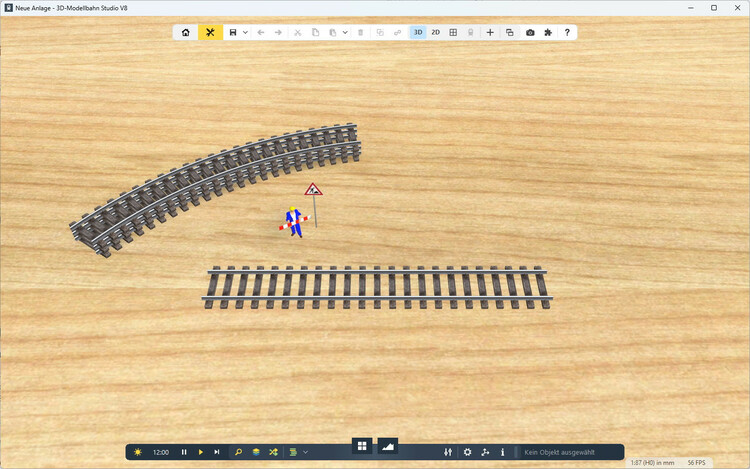The image size is (750, 469).
Task: Click the 12:00 simulation time display
Action: [x=160, y=452]
